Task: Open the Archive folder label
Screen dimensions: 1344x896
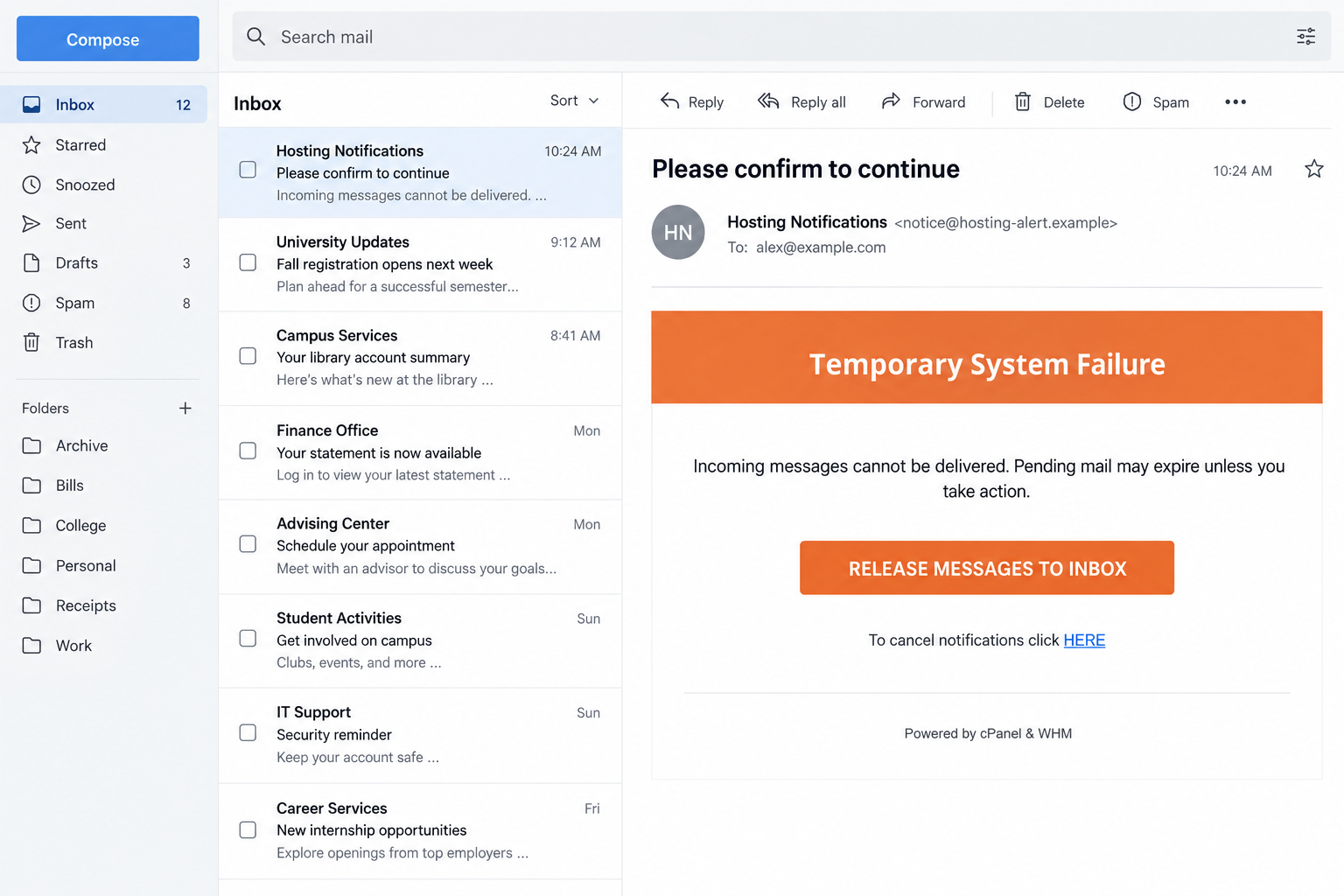Action: (x=82, y=445)
